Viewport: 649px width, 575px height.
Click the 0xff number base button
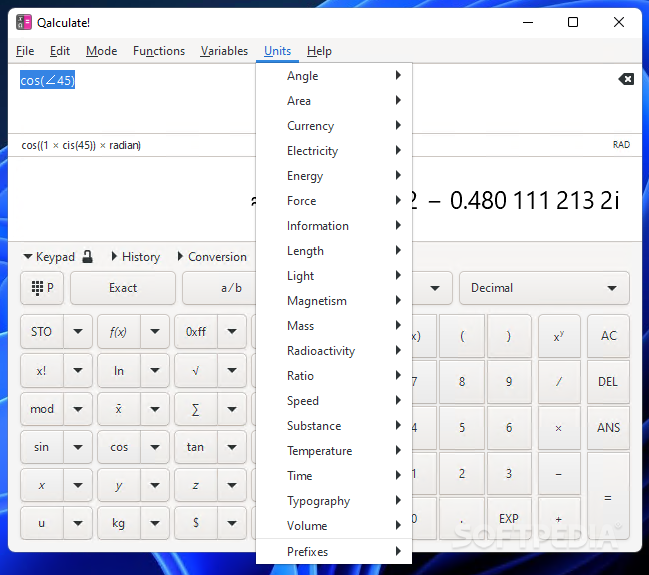[x=196, y=332]
